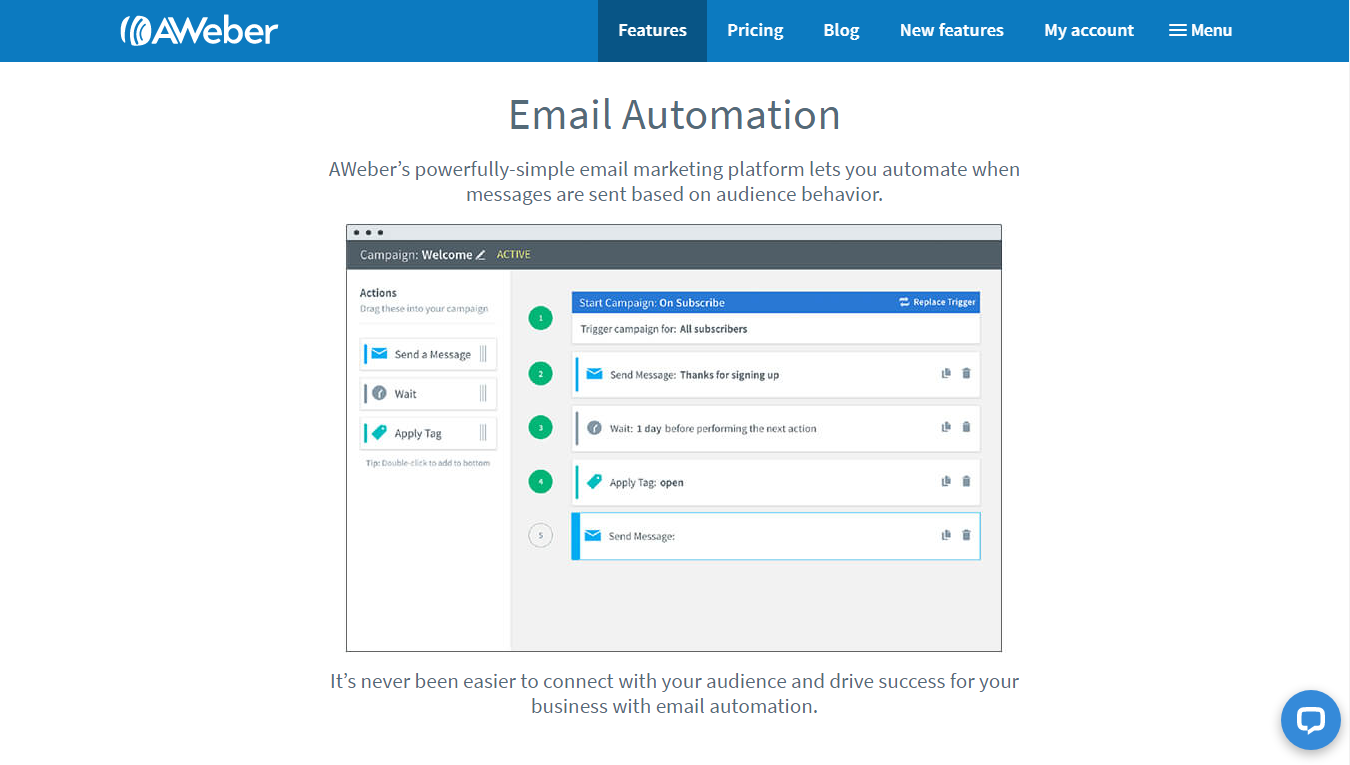1350x765 pixels.
Task: Delete the Wait 1 day step
Action: [x=966, y=427]
